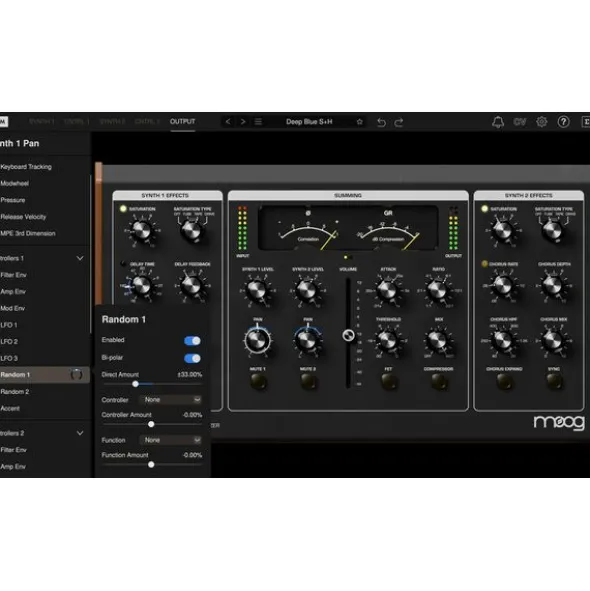Click the Function Amount slider handle
The height and width of the screenshot is (591, 590).
(x=151, y=465)
